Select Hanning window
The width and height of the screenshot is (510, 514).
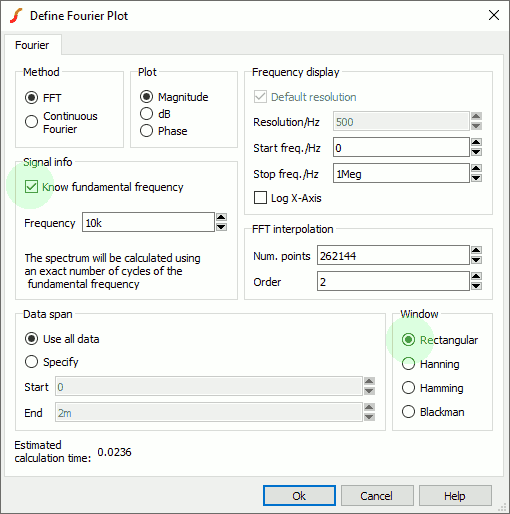(408, 364)
